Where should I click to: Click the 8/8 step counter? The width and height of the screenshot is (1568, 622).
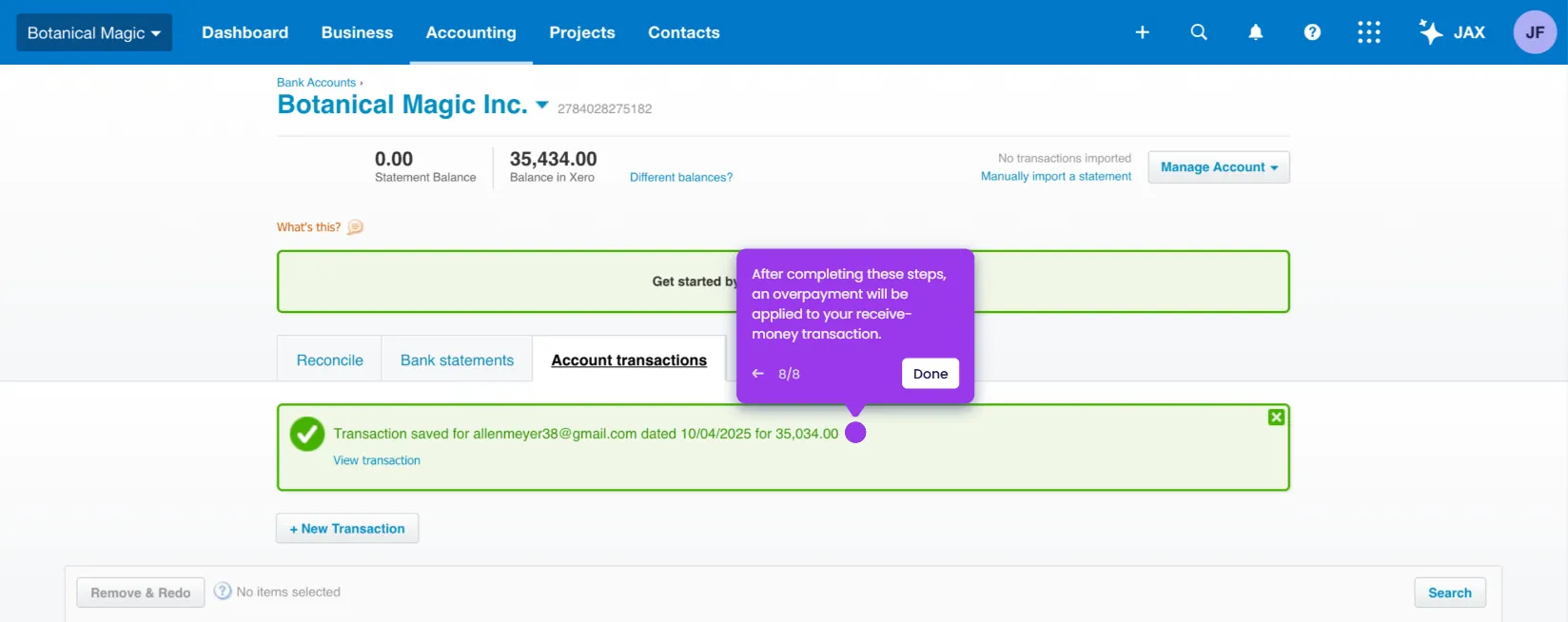click(789, 374)
